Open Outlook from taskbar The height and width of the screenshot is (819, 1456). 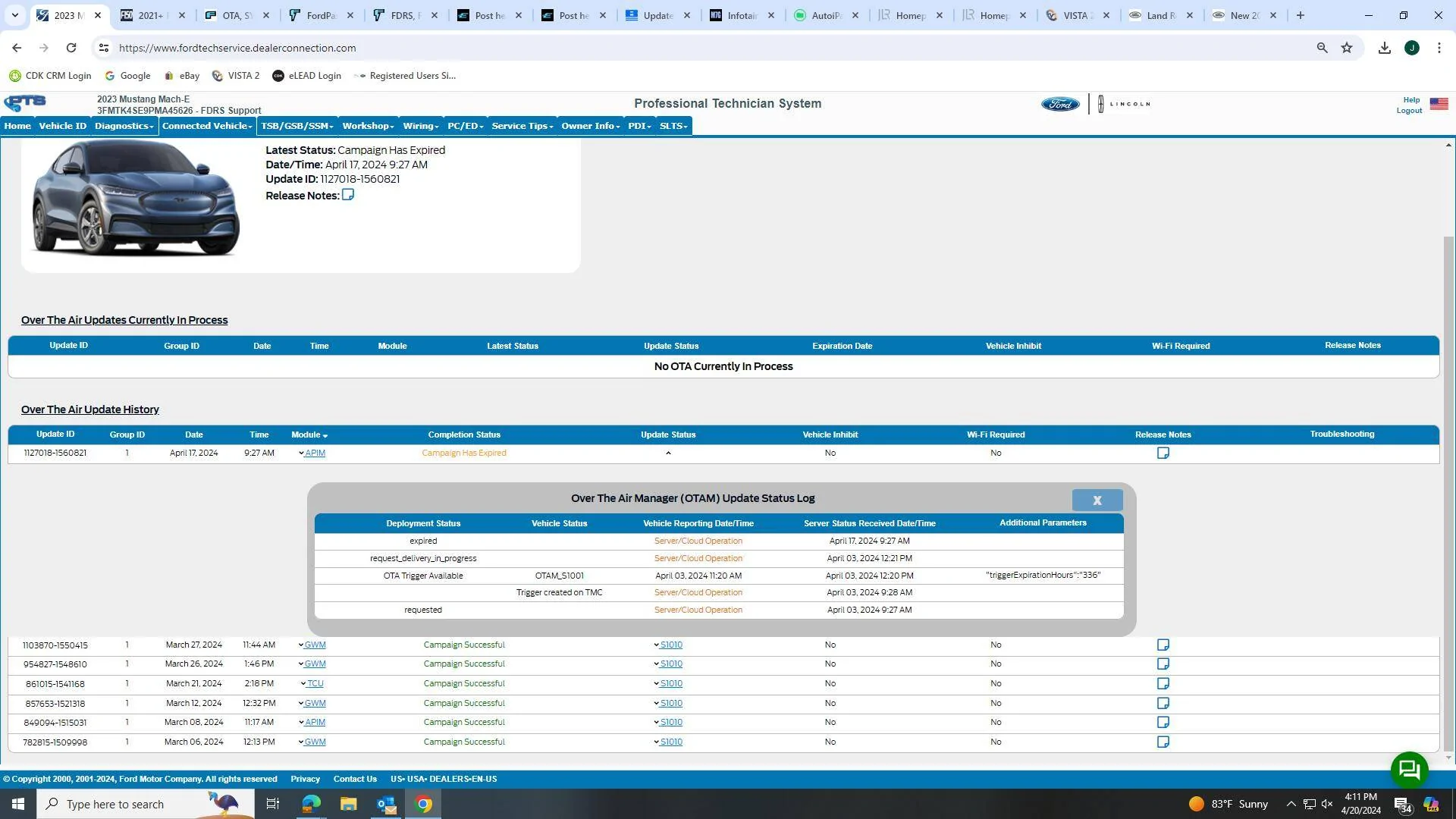386,804
